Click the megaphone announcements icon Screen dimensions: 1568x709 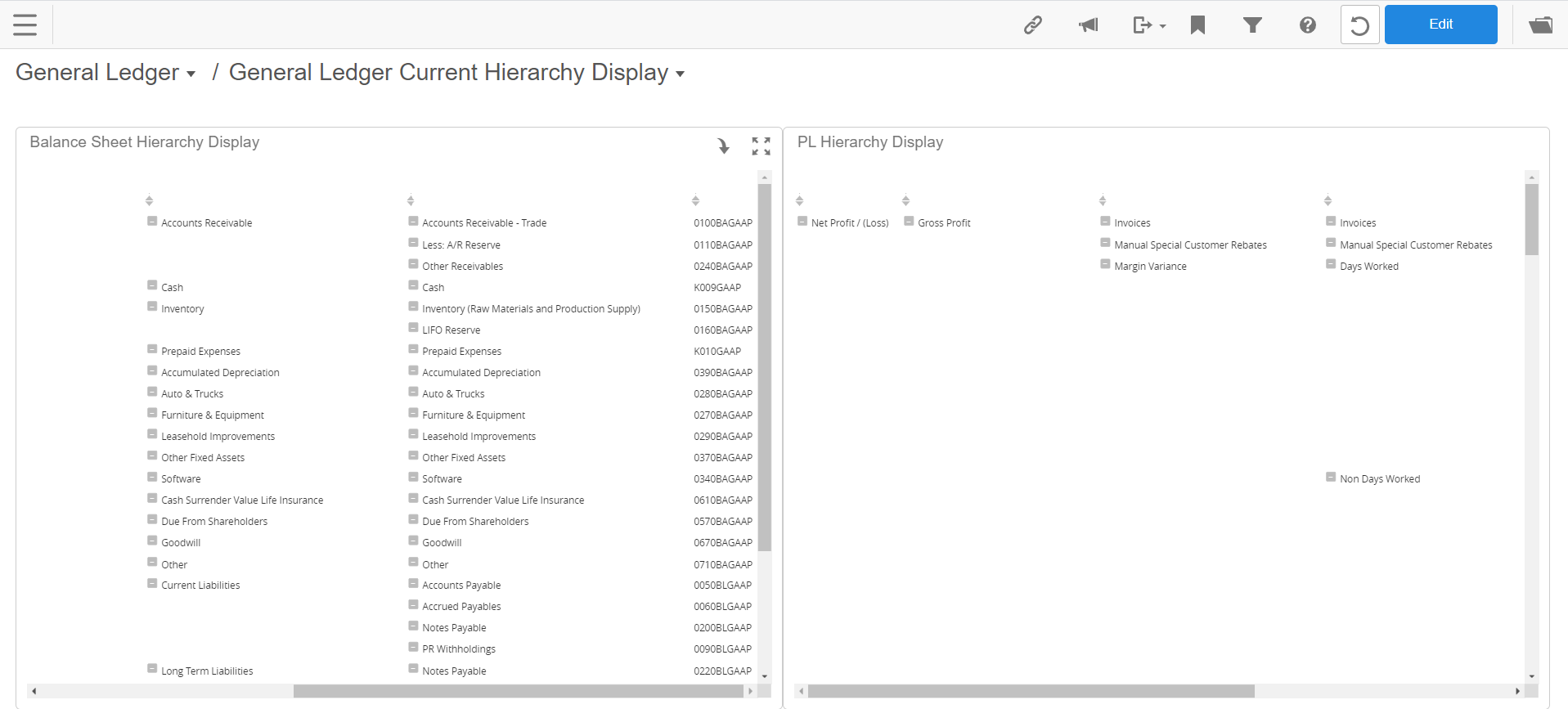(x=1089, y=25)
